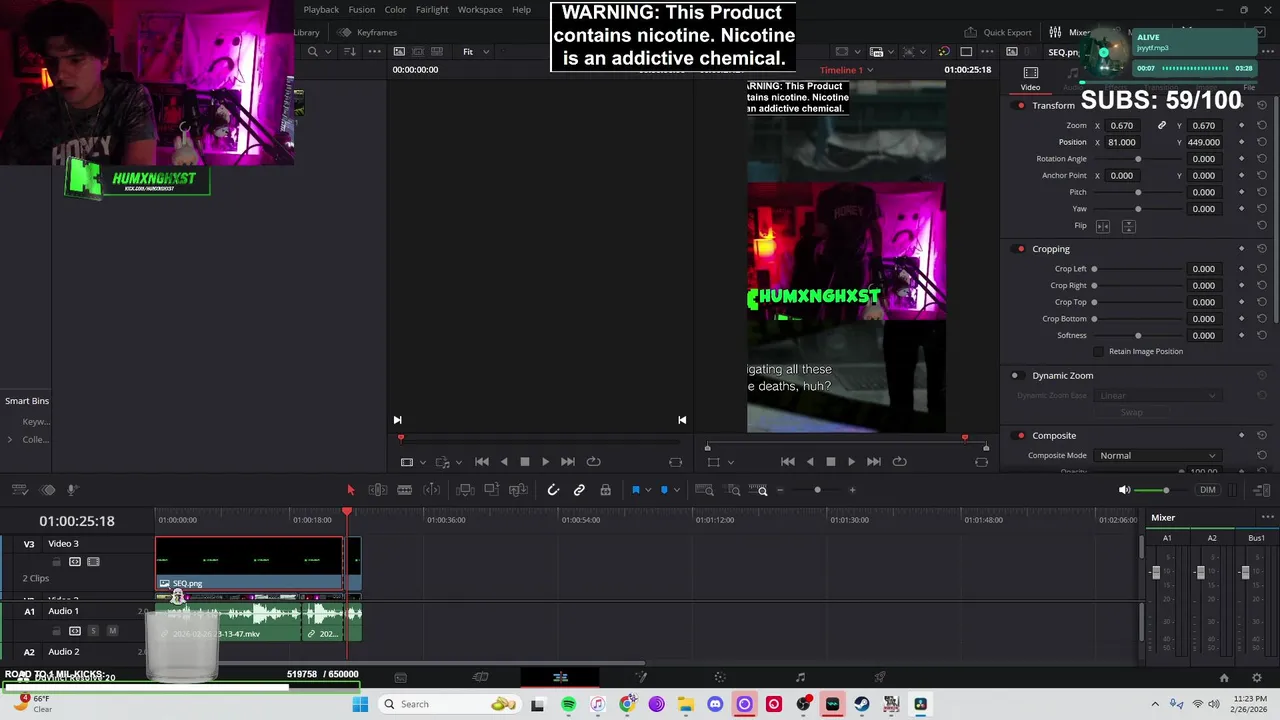Mute Audio 1 track
The height and width of the screenshot is (720, 1280).
pos(112,631)
